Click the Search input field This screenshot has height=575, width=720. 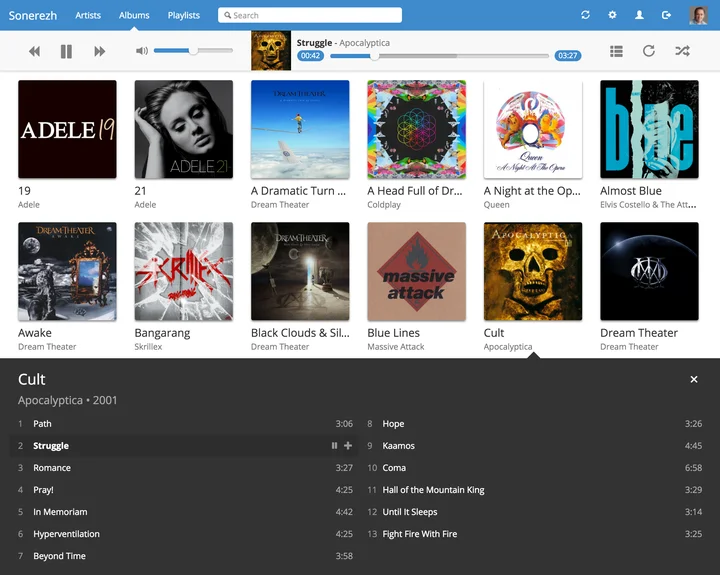coord(310,15)
